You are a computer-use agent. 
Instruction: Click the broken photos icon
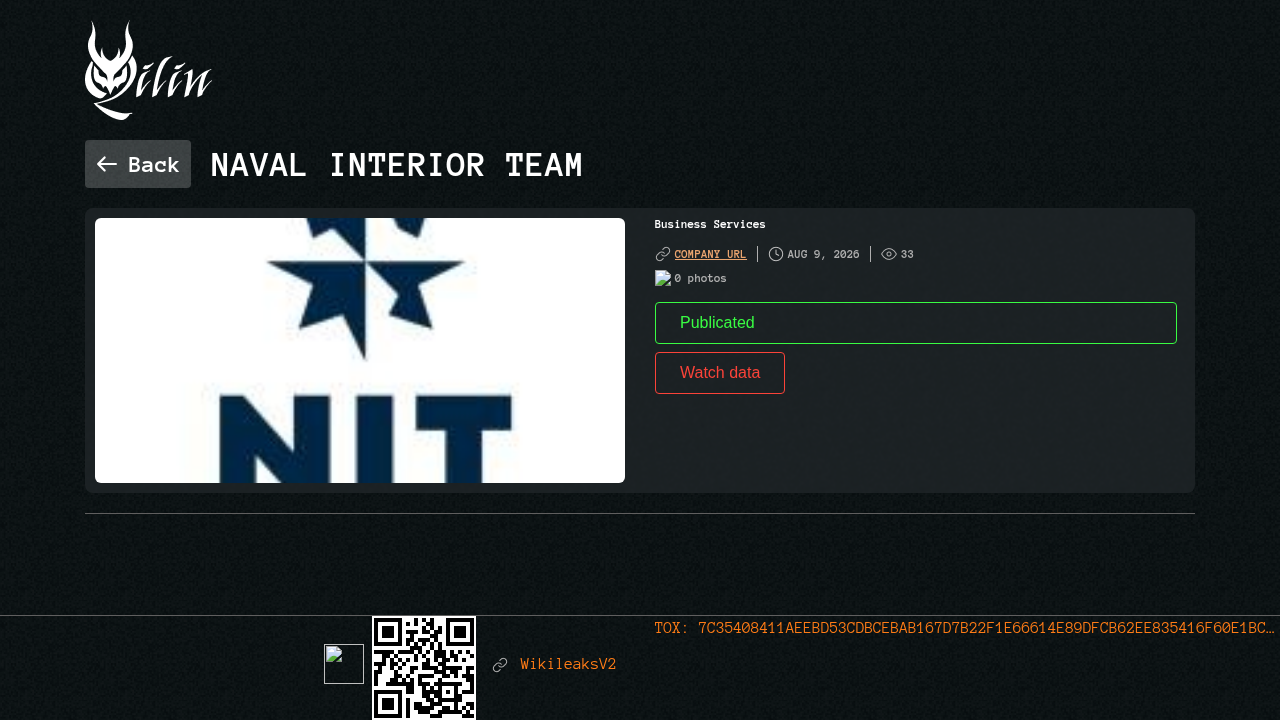pos(663,278)
